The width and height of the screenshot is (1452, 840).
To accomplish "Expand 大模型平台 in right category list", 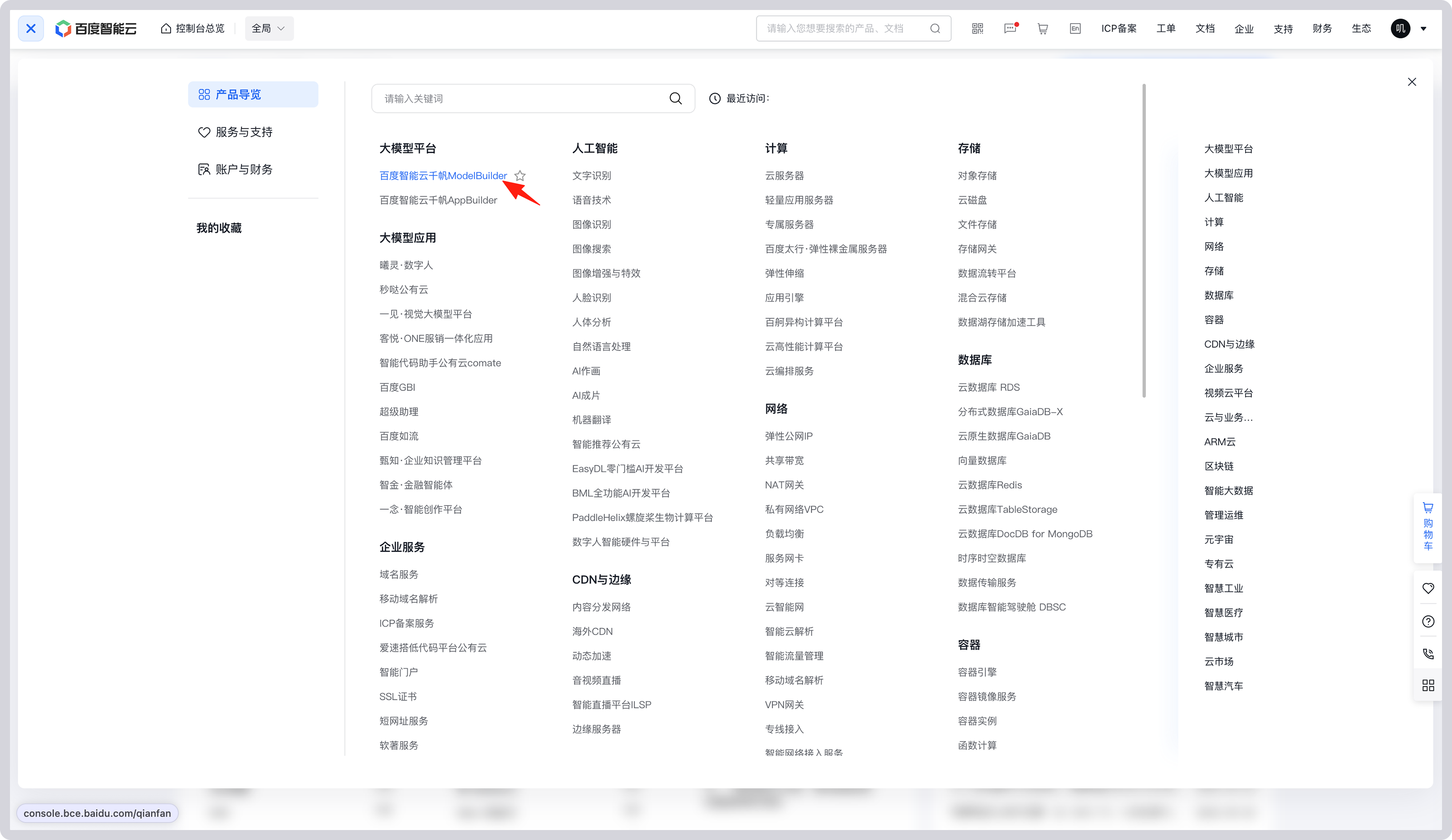I will point(1228,149).
